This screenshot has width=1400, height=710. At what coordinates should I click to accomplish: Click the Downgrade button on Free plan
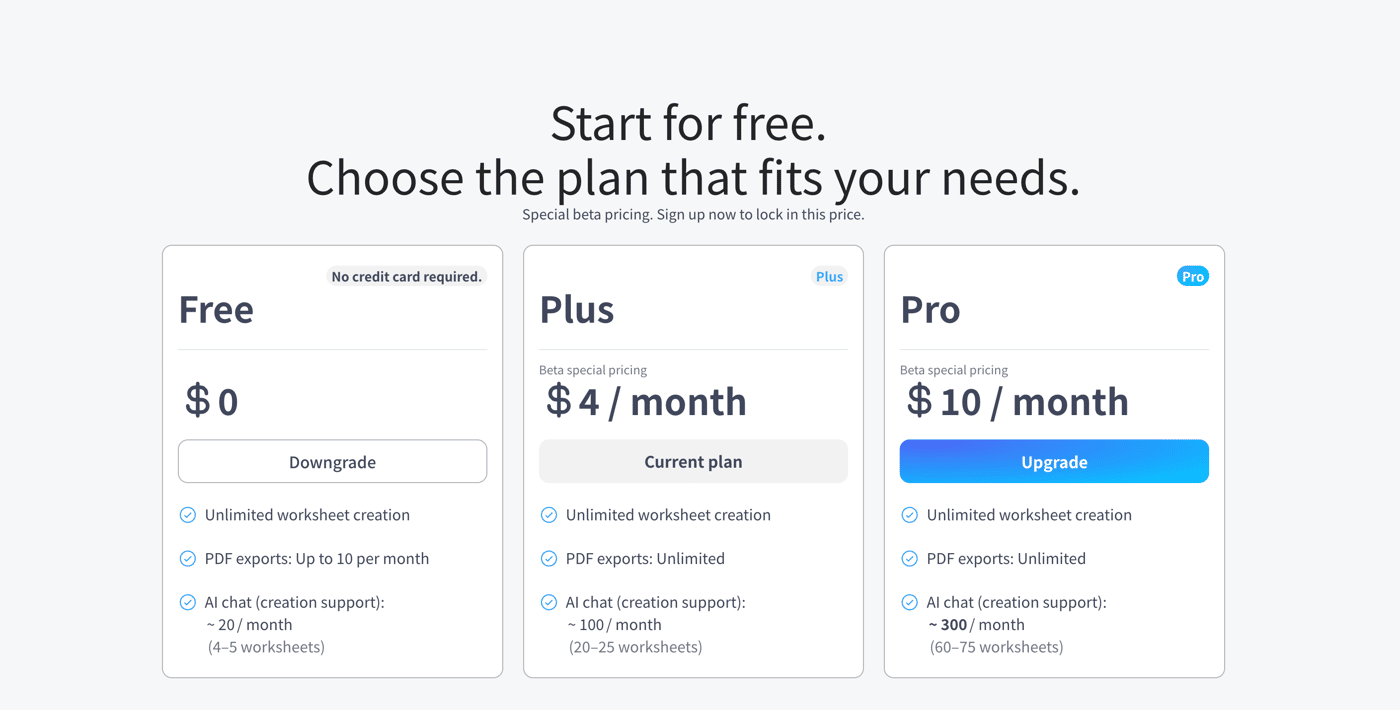(332, 461)
